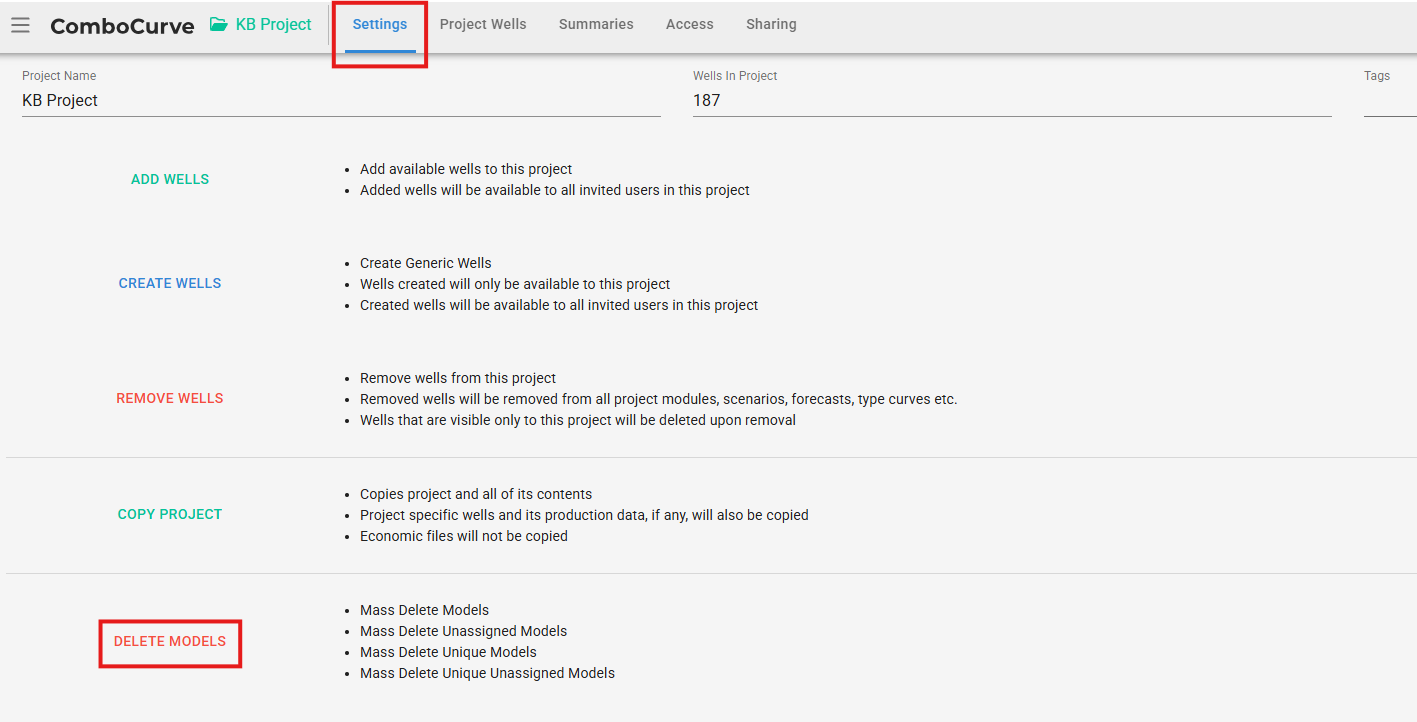Go to the Access tab
This screenshot has height=722, width=1417.
click(x=690, y=24)
